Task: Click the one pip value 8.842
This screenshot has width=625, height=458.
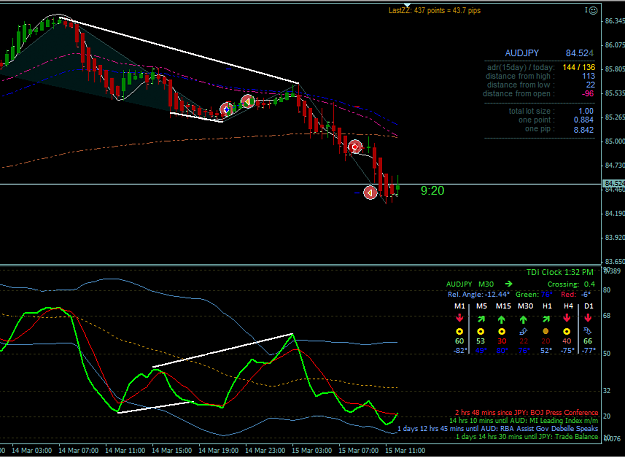Action: coord(584,130)
